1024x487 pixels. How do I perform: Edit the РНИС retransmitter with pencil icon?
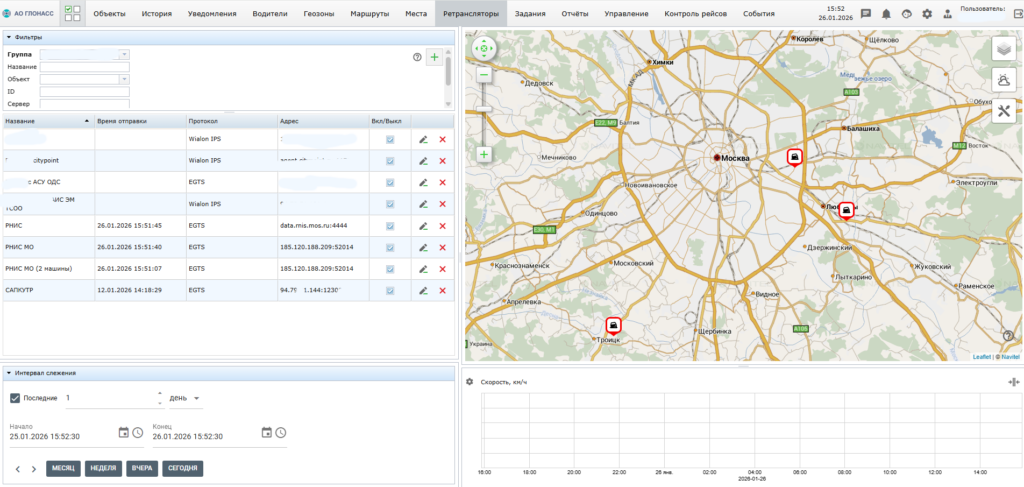(423, 225)
